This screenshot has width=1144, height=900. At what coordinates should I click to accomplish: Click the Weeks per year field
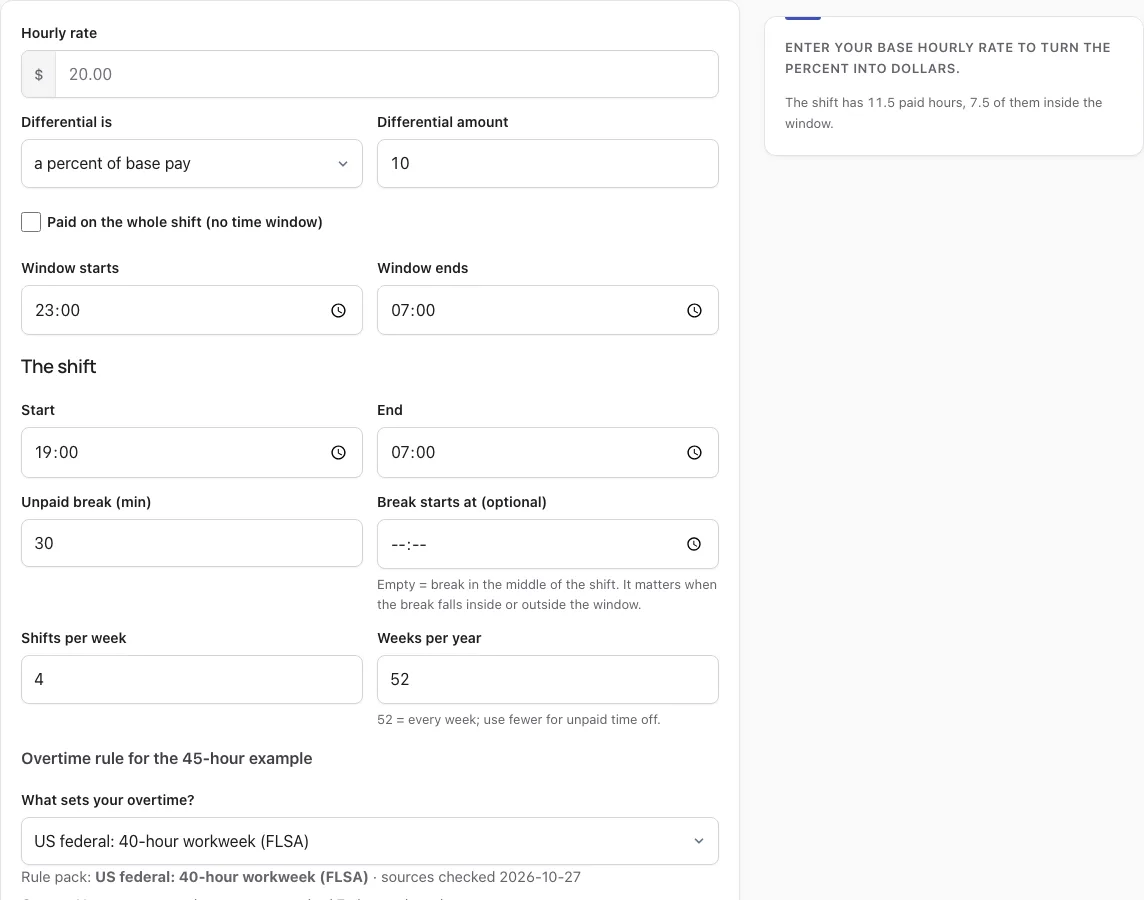click(548, 680)
